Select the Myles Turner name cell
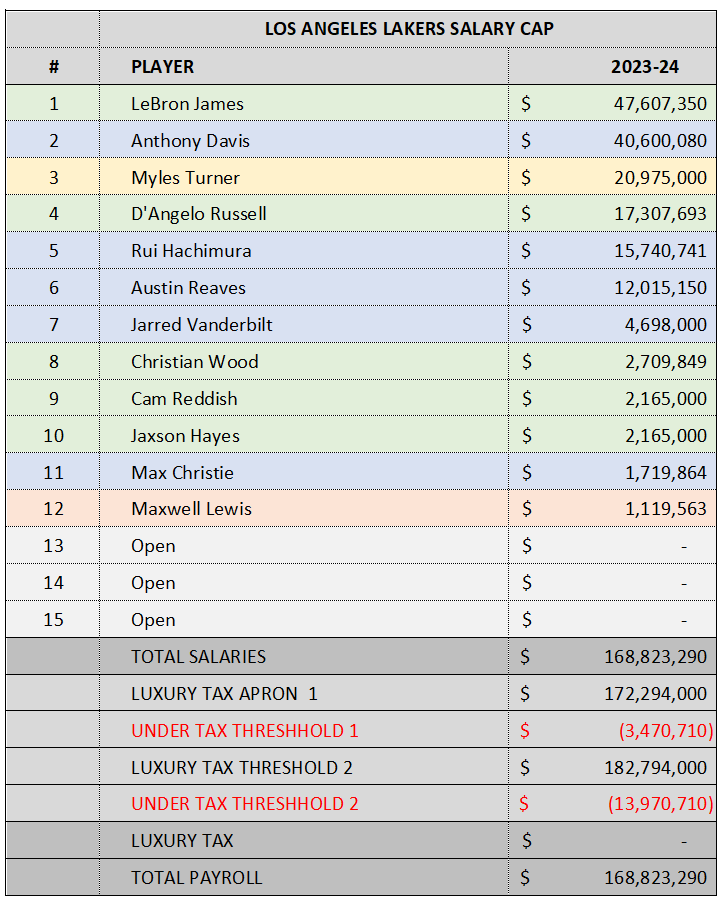This screenshot has height=898, width=720. 304,178
